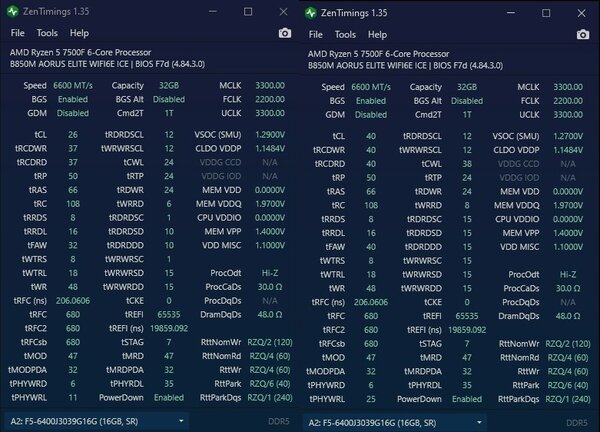Viewport: 600px width, 432px height.
Task: Click tCWL value 38 in right window
Action: click(467, 164)
